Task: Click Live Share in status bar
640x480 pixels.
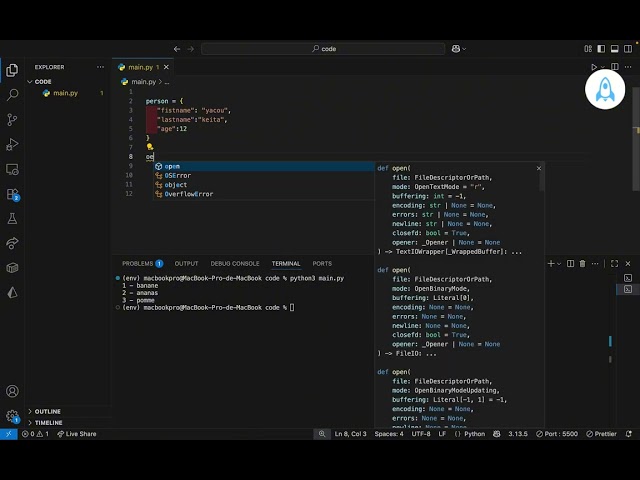Action: click(x=77, y=434)
